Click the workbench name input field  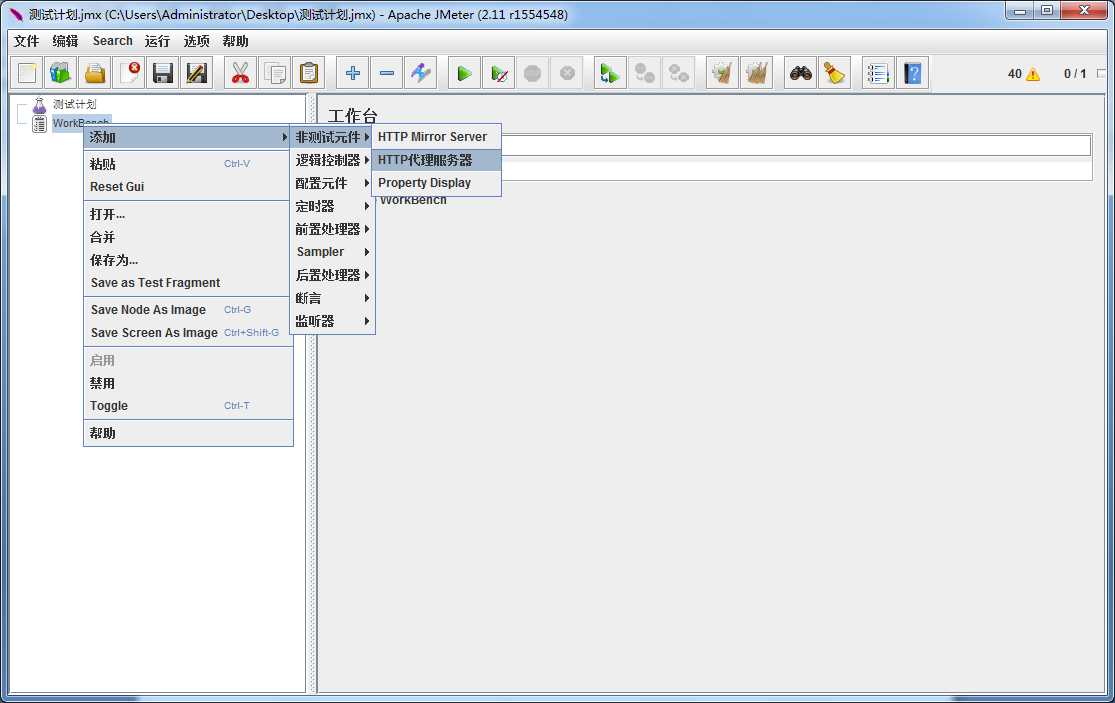[x=795, y=145]
